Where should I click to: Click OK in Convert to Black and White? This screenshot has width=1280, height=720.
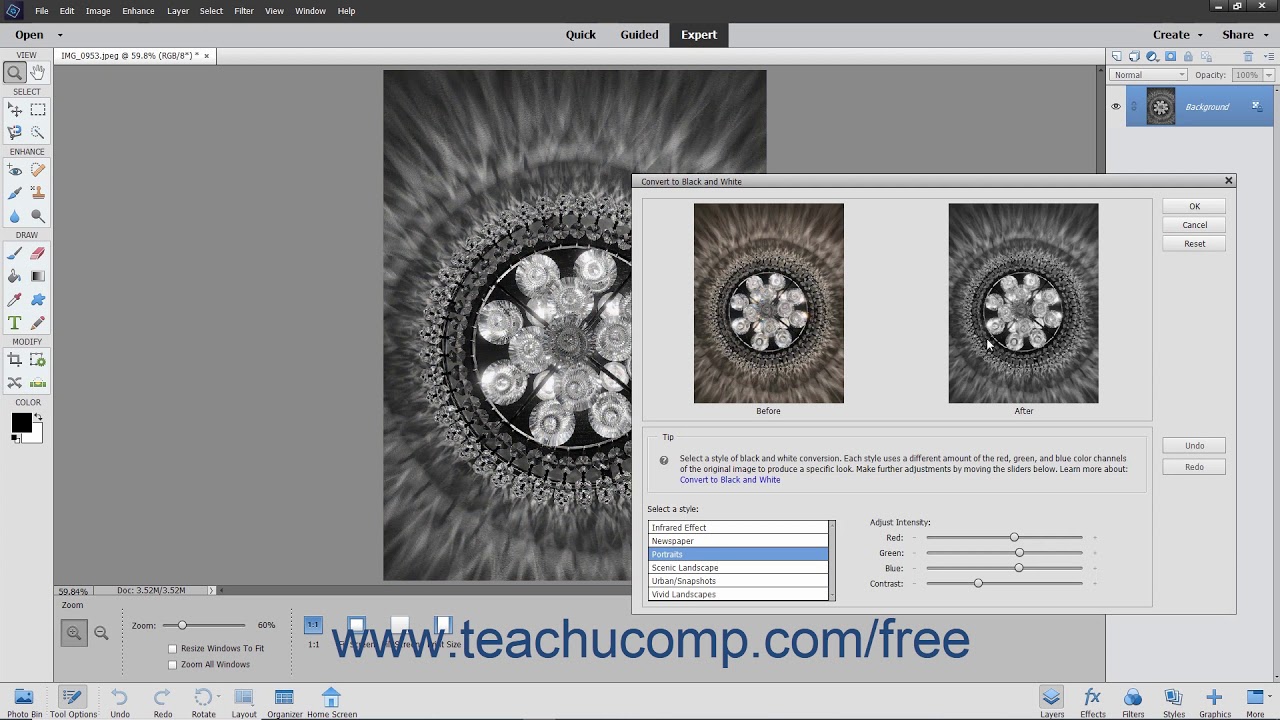[x=1194, y=206]
